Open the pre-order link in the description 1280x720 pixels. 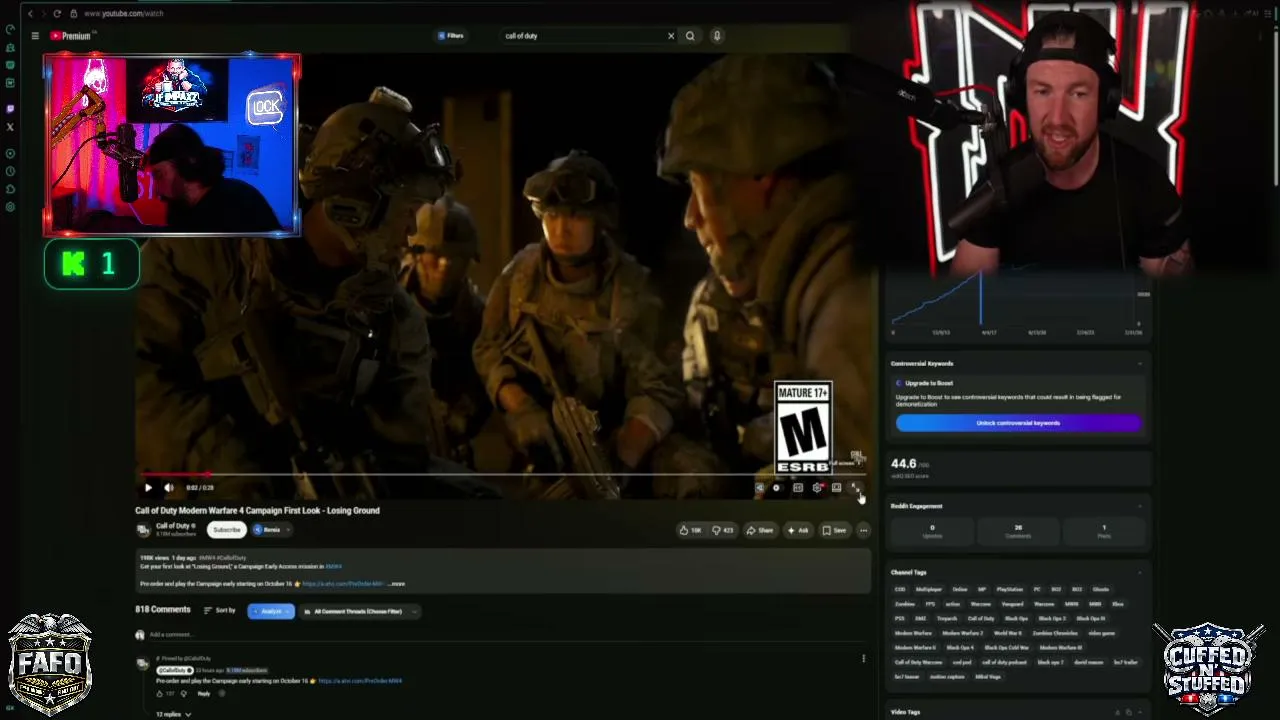[x=341, y=584]
